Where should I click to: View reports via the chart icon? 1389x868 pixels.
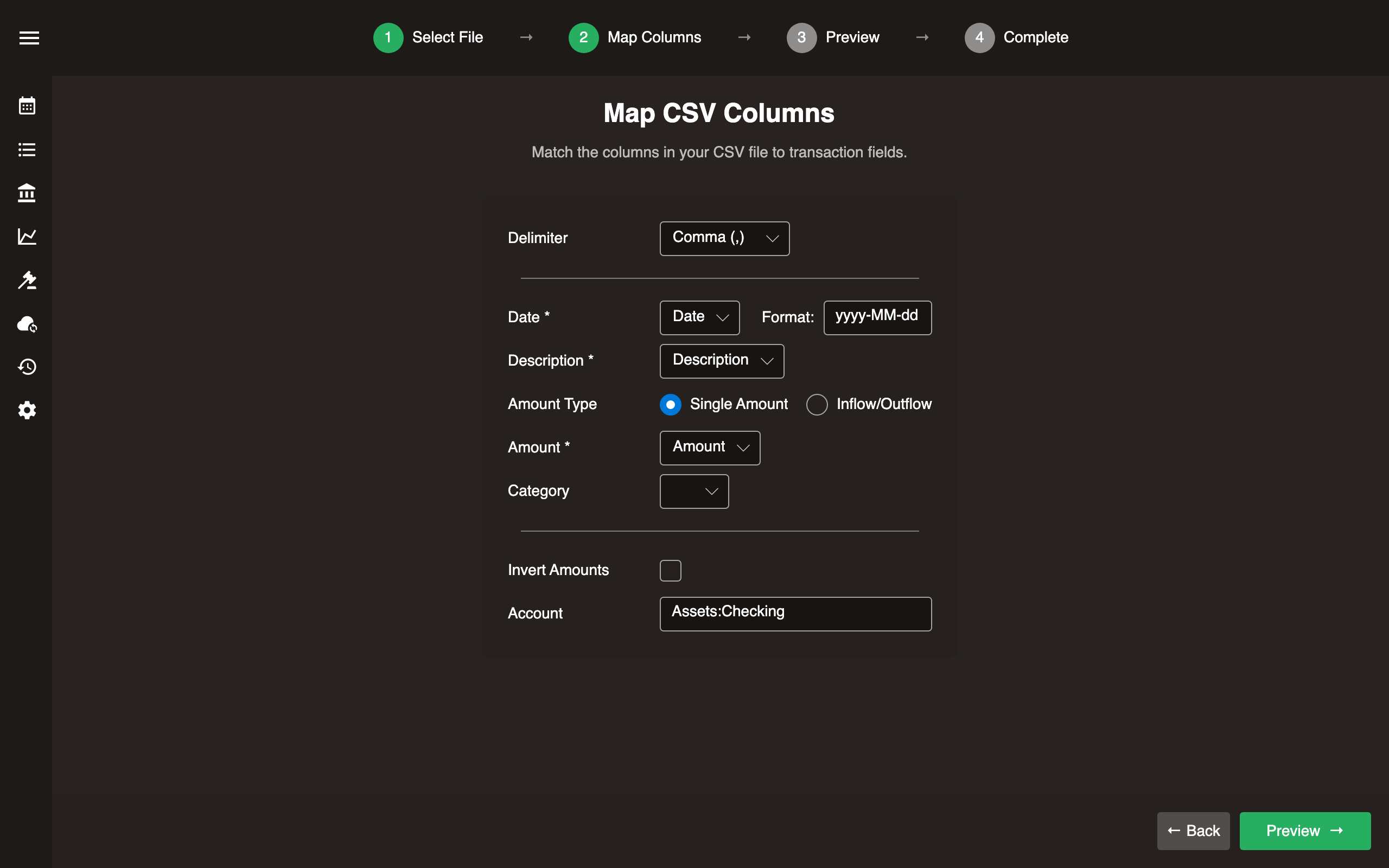[x=27, y=237]
